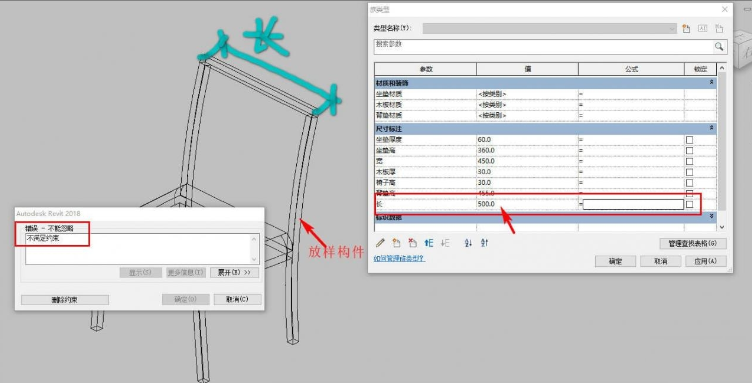Toggle lock checkbox for 椅子高 row
Image resolution: width=752 pixels, height=383 pixels.
(x=689, y=183)
